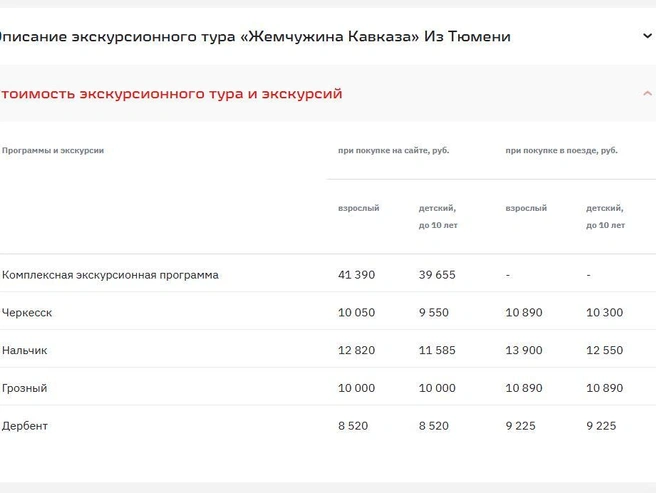
Task: Select the Дербент row label
Action: pos(25,426)
